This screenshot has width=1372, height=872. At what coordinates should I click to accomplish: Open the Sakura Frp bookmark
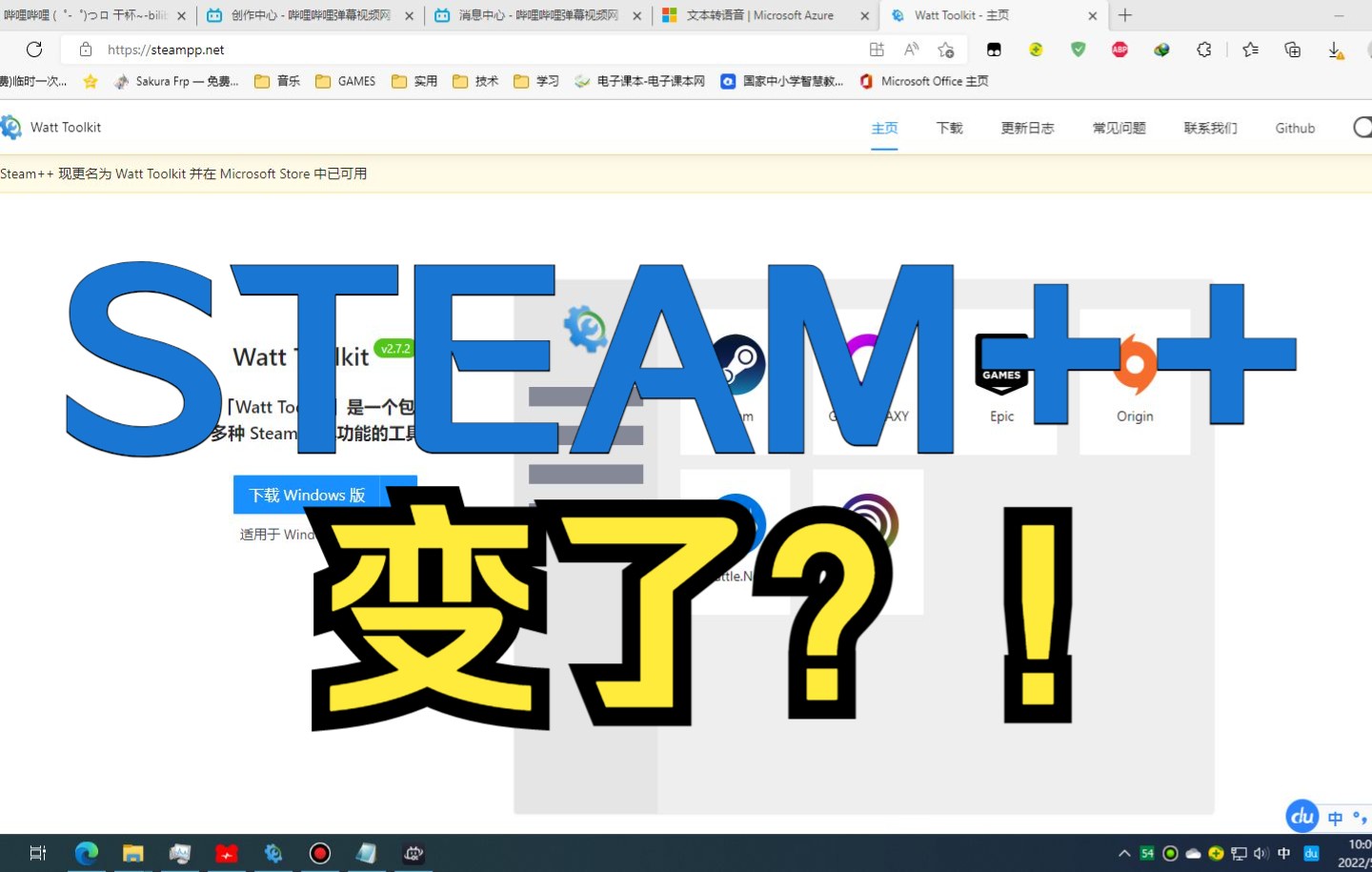[x=175, y=81]
